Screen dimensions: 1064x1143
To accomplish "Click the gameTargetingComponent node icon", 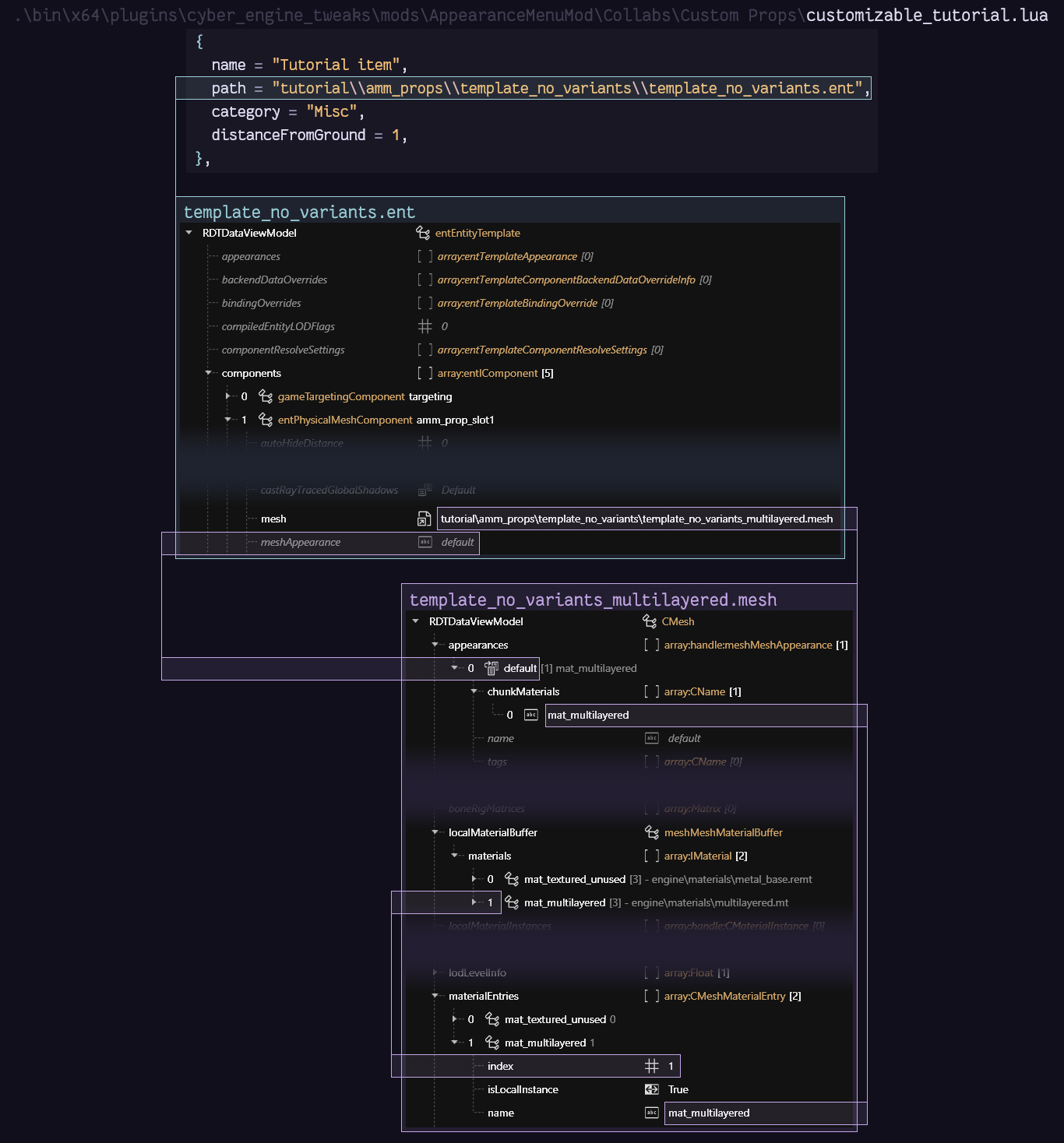I will click(266, 396).
